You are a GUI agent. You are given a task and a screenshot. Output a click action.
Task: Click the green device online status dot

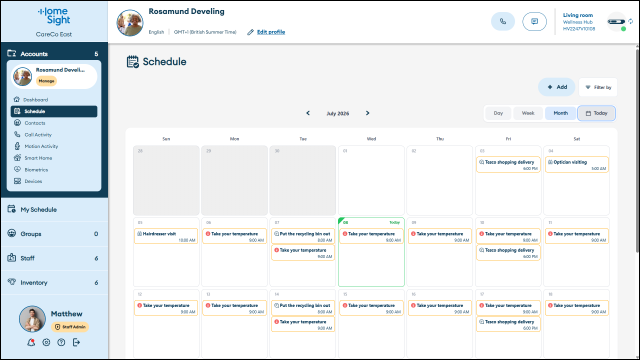coord(623,29)
